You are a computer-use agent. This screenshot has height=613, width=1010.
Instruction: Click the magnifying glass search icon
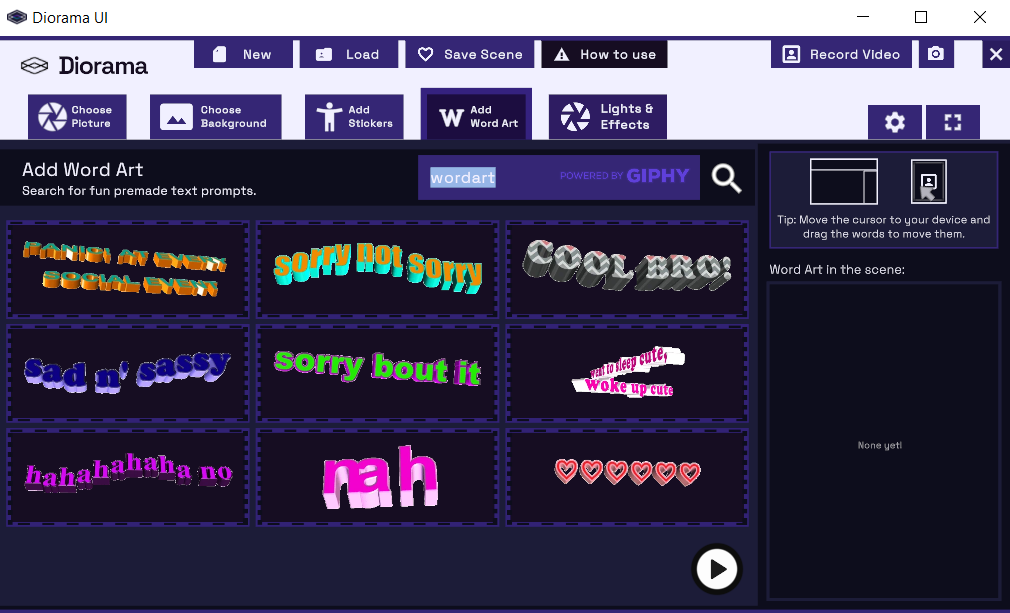click(727, 178)
